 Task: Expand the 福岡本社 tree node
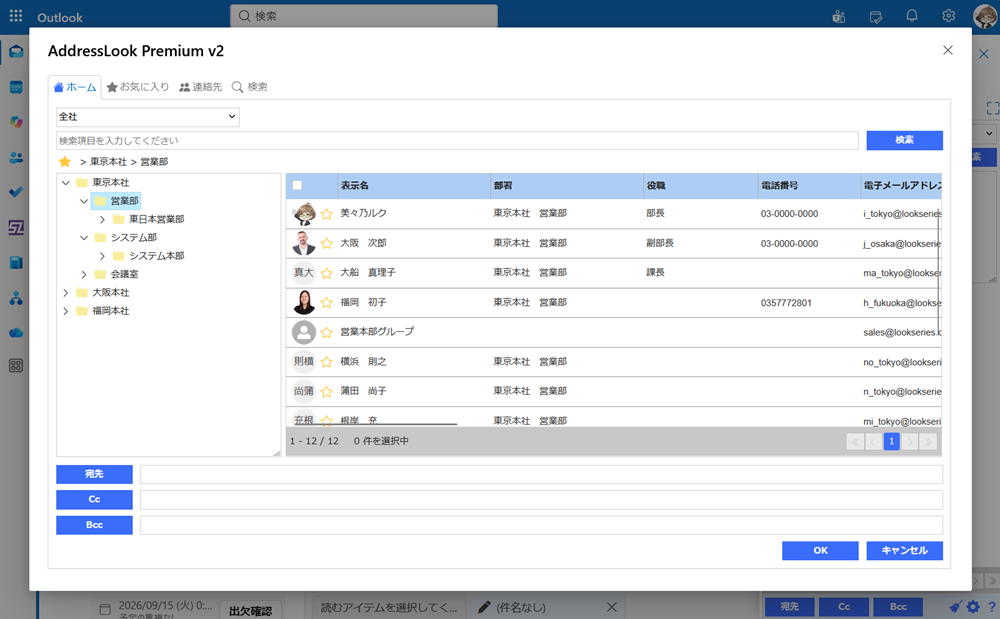[x=66, y=311]
